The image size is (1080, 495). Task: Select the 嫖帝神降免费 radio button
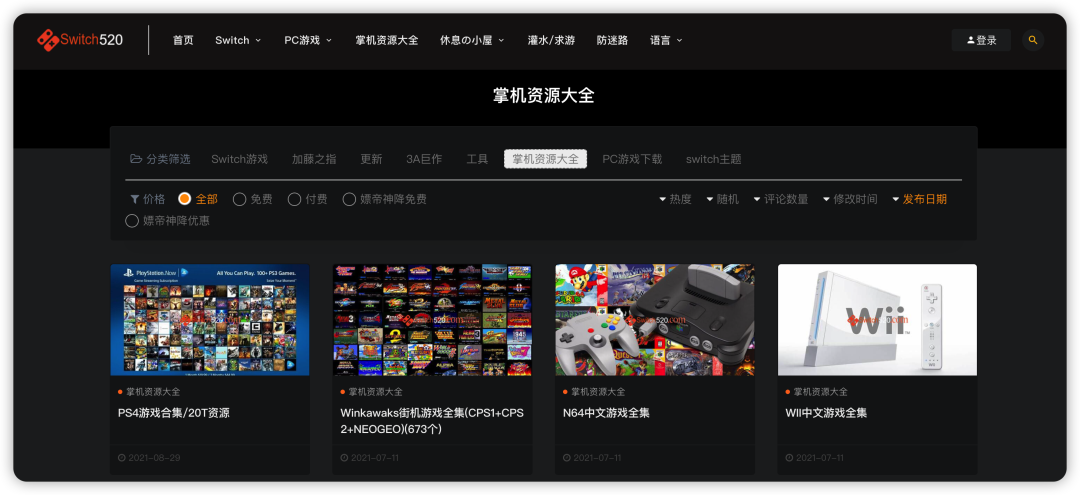(x=349, y=199)
